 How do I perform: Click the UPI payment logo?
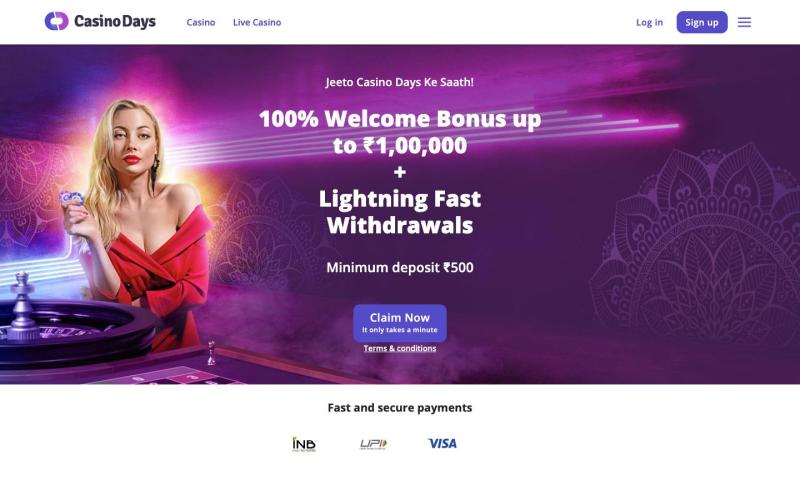tap(373, 444)
